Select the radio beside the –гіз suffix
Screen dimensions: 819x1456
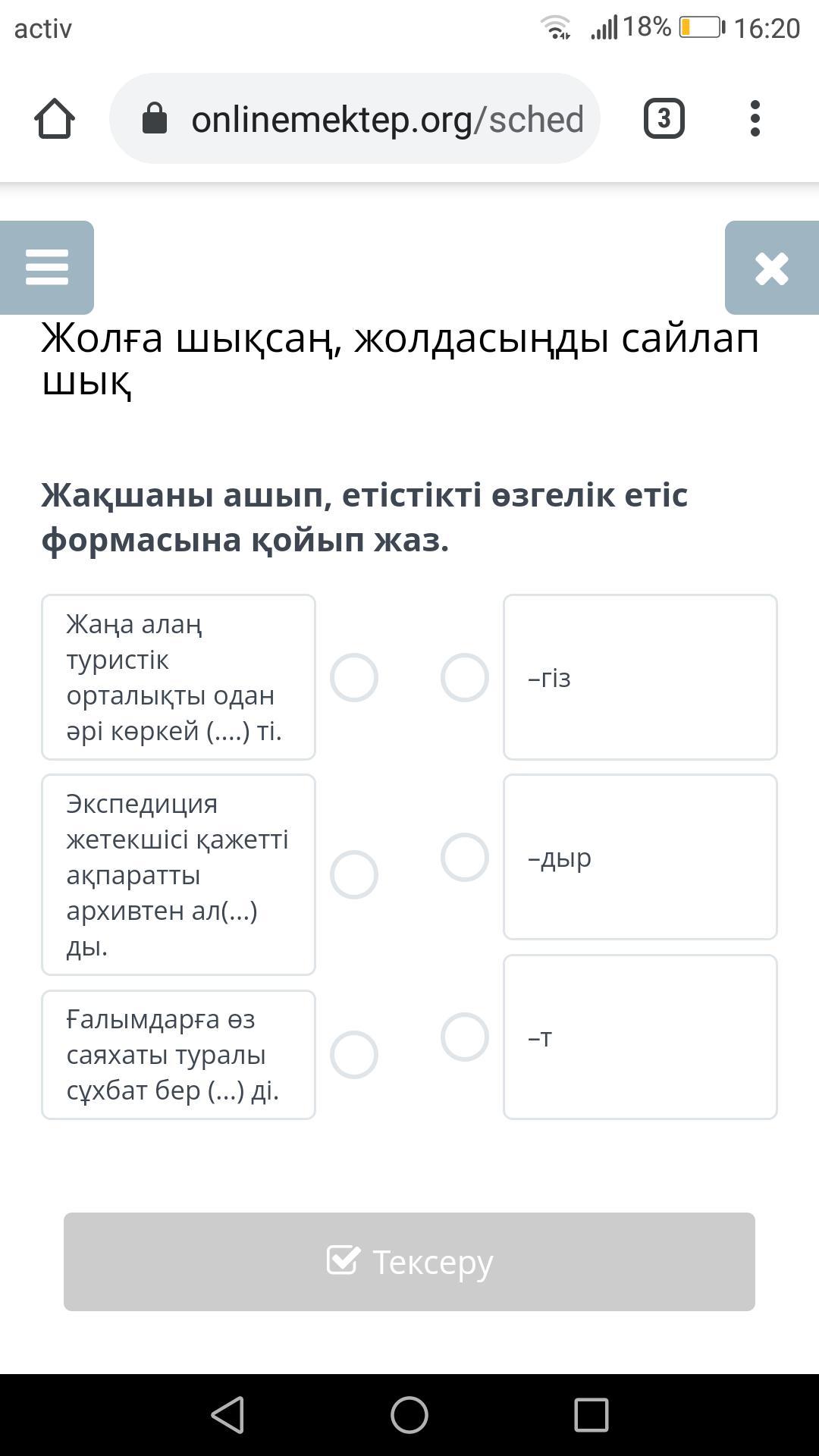465,677
